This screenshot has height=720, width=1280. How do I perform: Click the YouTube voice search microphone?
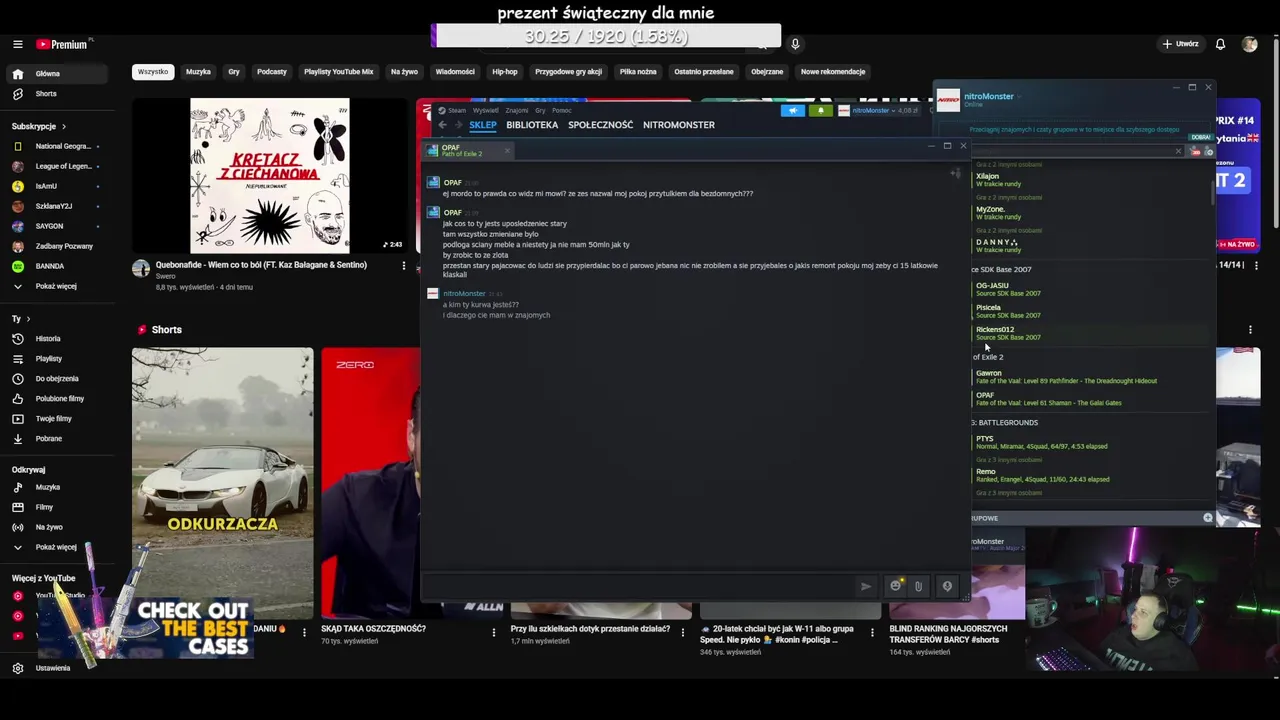coord(795,44)
